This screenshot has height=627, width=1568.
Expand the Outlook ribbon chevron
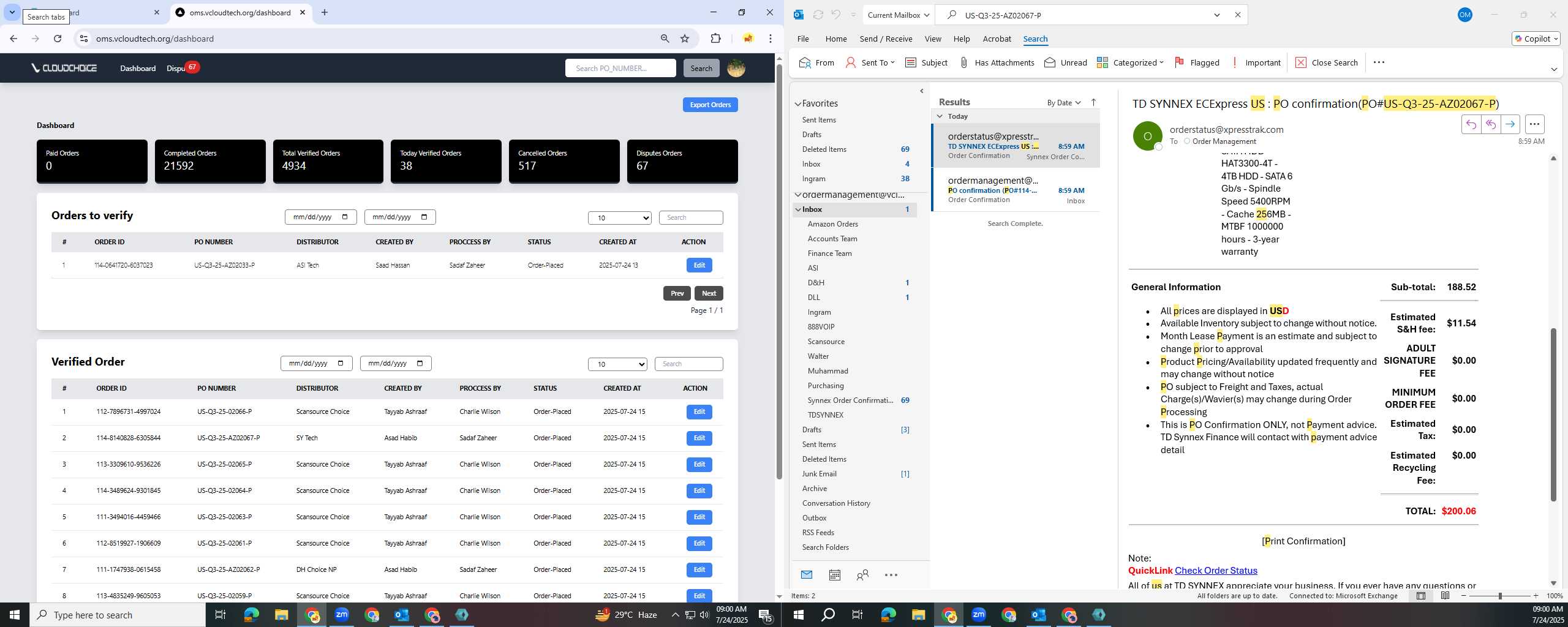[1553, 69]
